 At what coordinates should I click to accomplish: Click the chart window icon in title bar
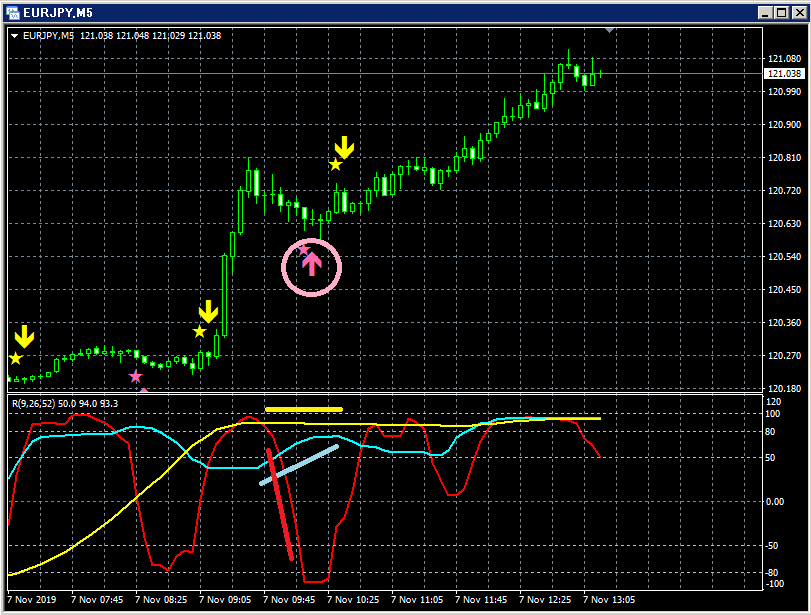(x=13, y=12)
